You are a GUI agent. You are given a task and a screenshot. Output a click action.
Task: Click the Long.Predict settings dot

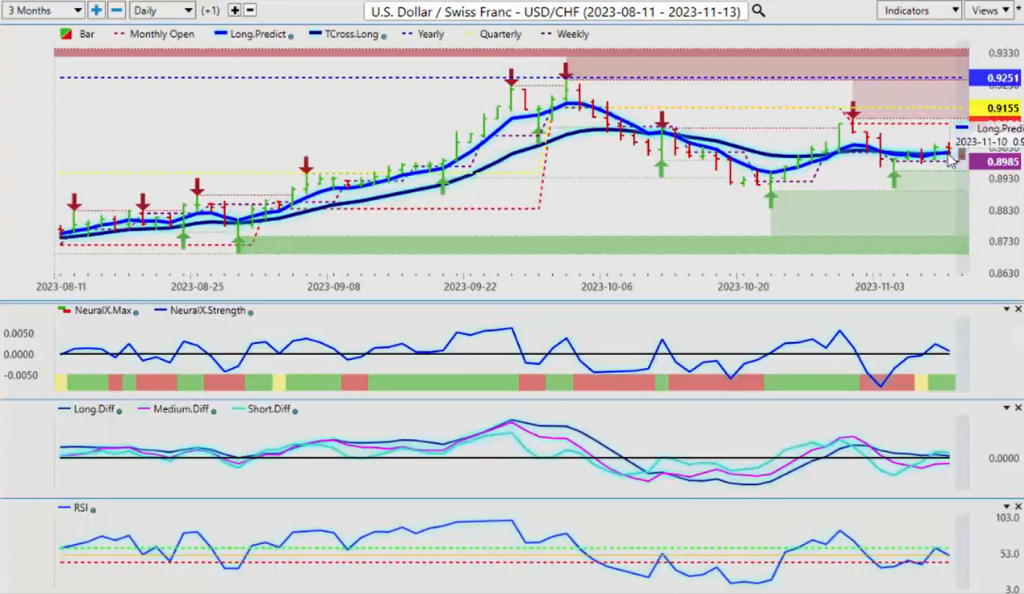[x=291, y=37]
